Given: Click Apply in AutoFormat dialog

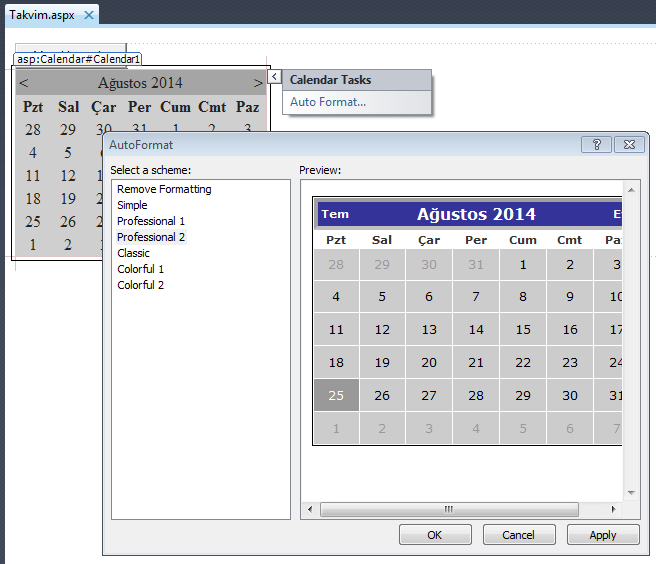Looking at the screenshot, I should (603, 535).
